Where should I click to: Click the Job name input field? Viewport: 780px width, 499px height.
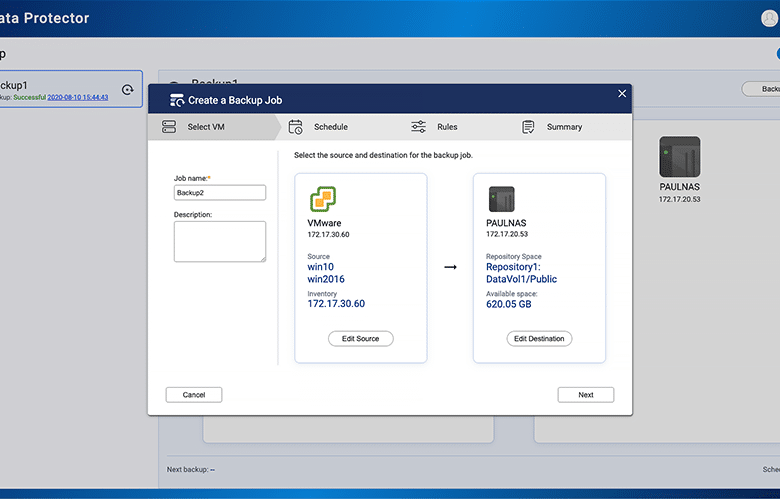coord(220,193)
